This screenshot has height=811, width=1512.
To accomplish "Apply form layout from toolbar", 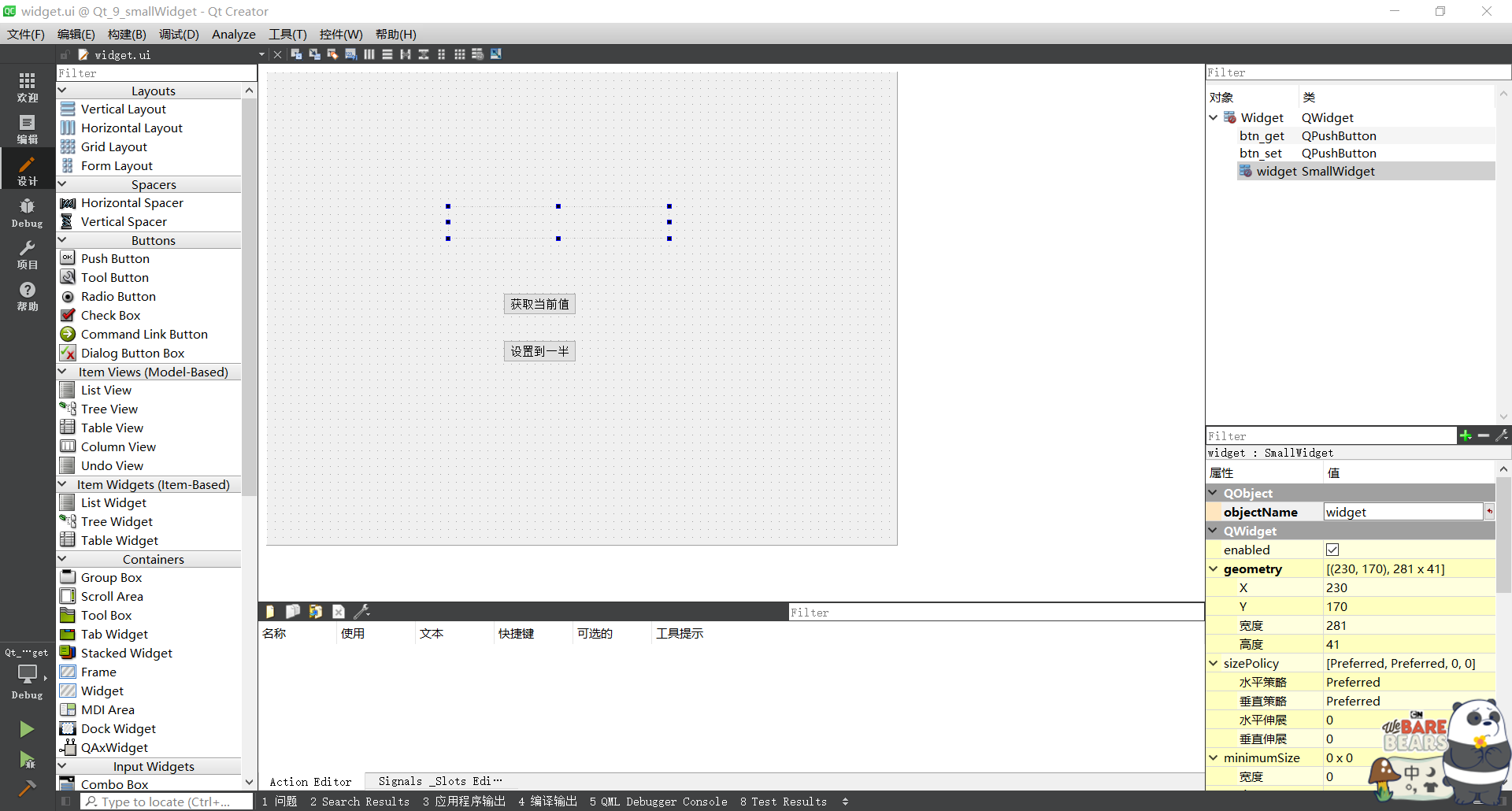I will [441, 54].
